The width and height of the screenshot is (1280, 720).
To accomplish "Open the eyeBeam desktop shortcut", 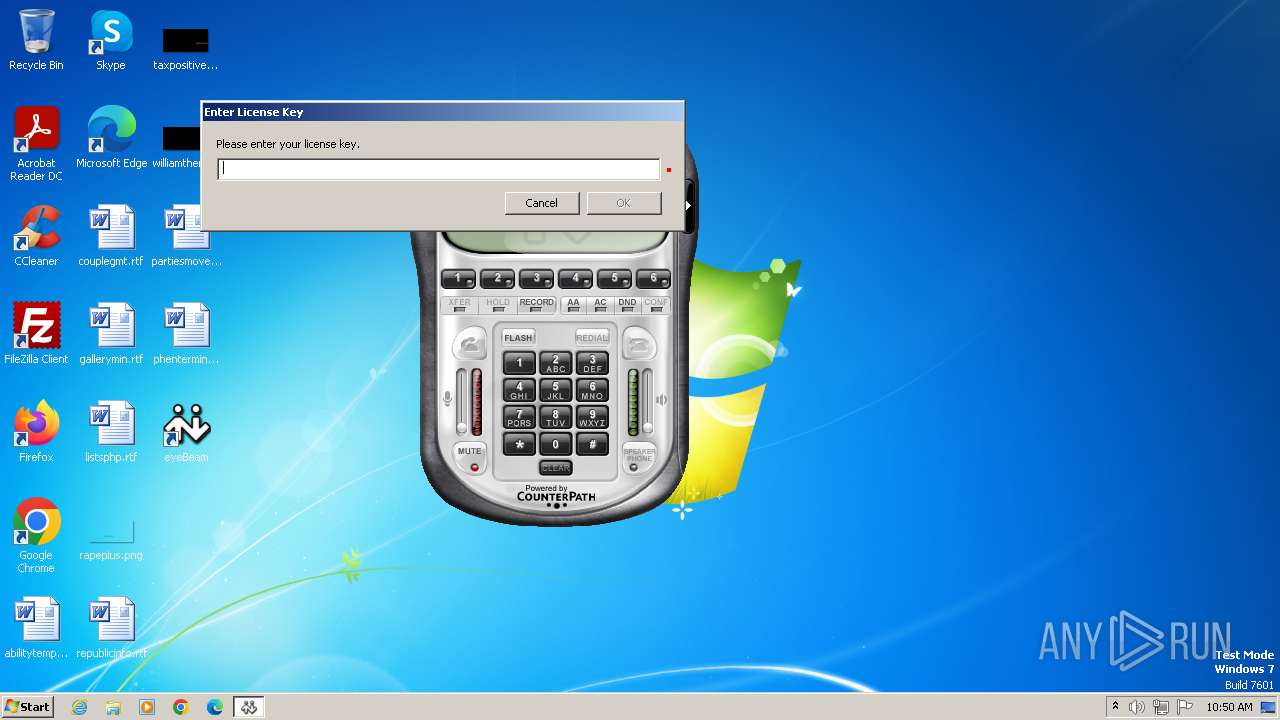I will pos(186,432).
